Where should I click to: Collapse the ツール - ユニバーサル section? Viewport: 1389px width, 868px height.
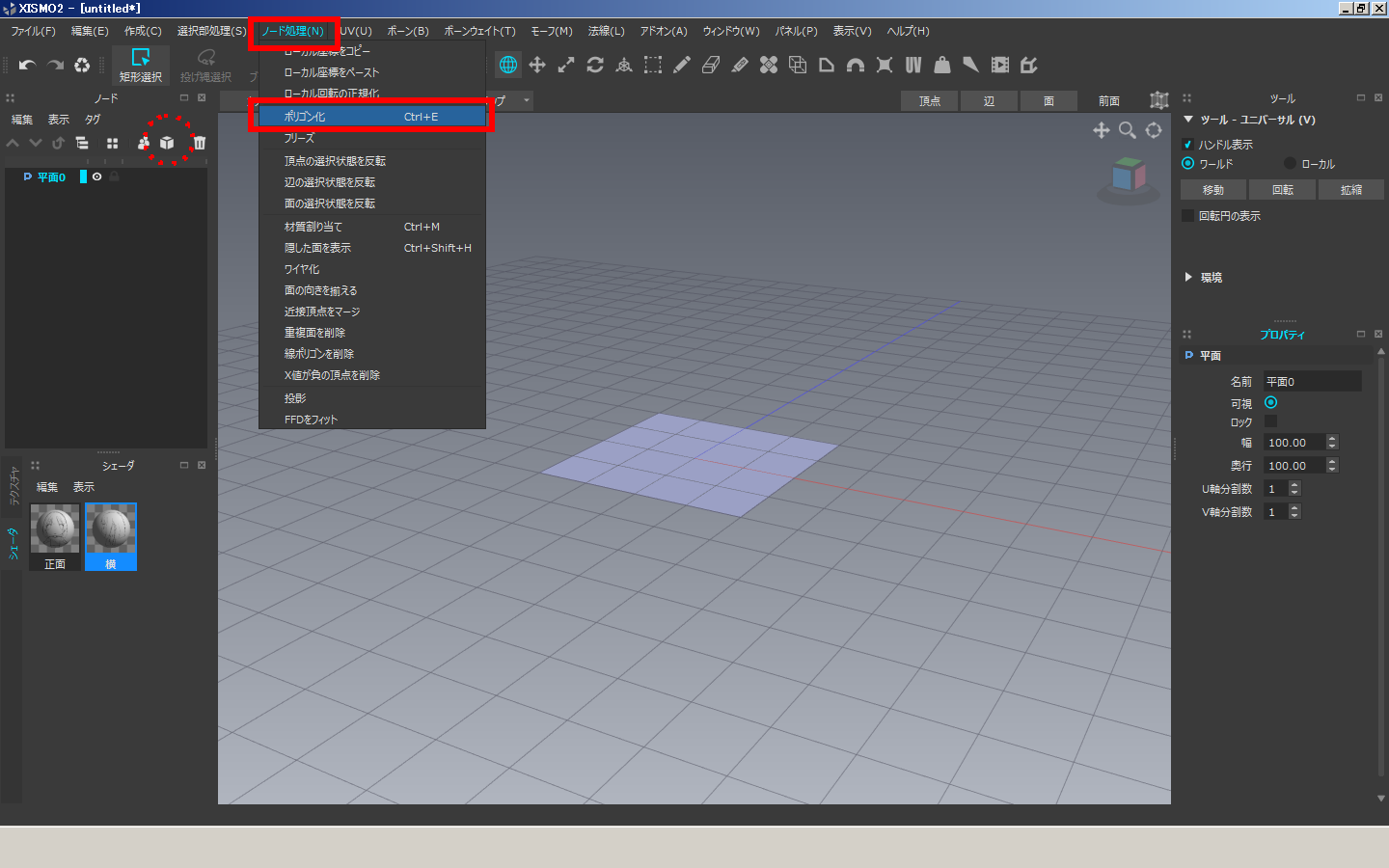click(1188, 120)
